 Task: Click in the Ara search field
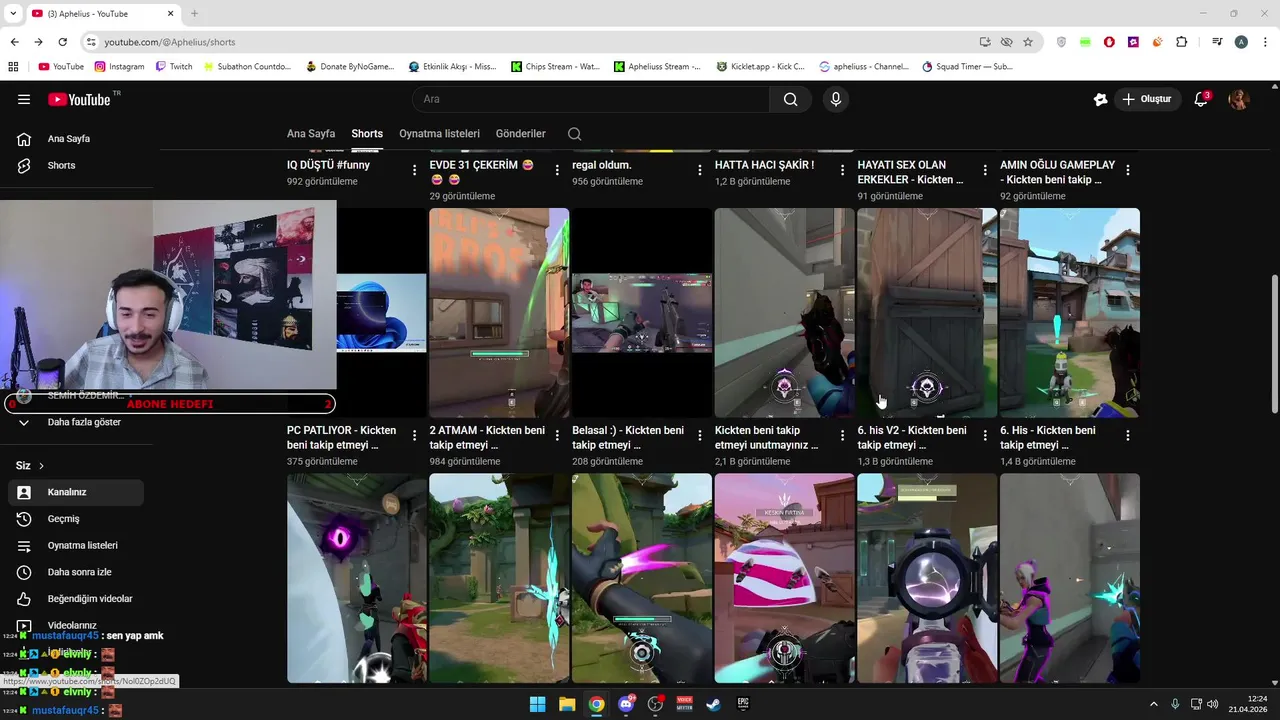(590, 99)
